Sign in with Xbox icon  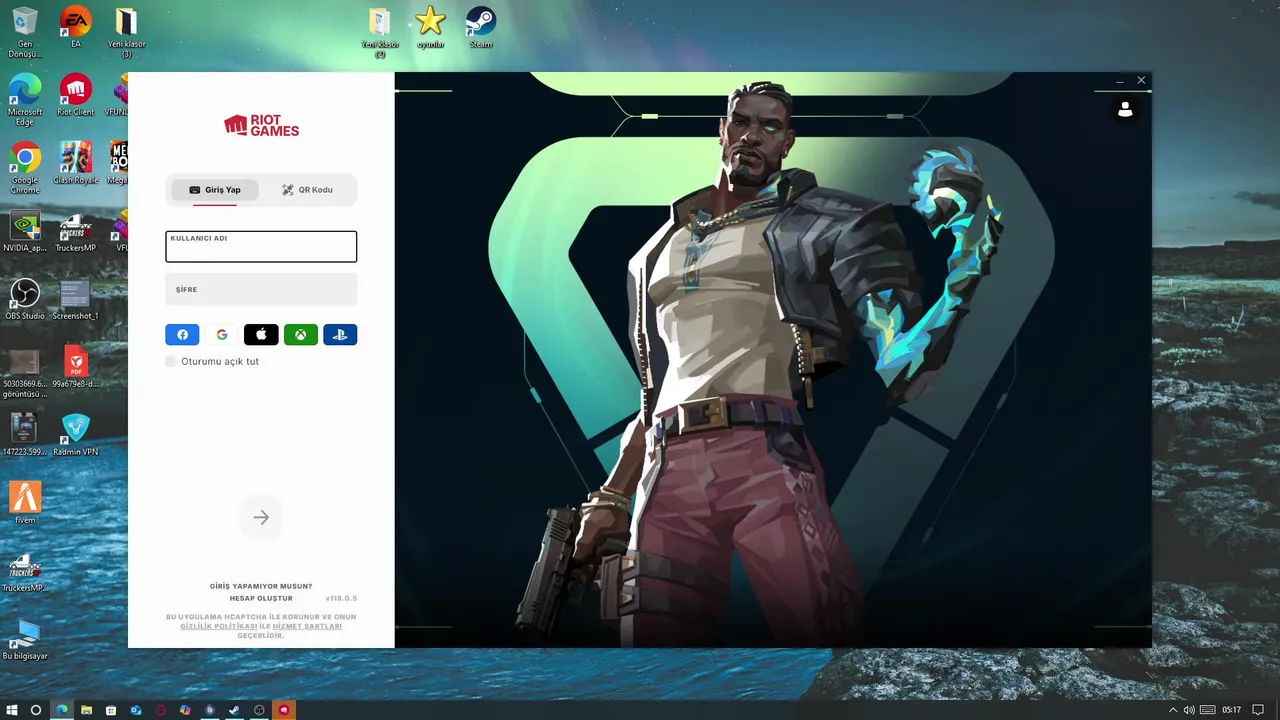coord(301,335)
